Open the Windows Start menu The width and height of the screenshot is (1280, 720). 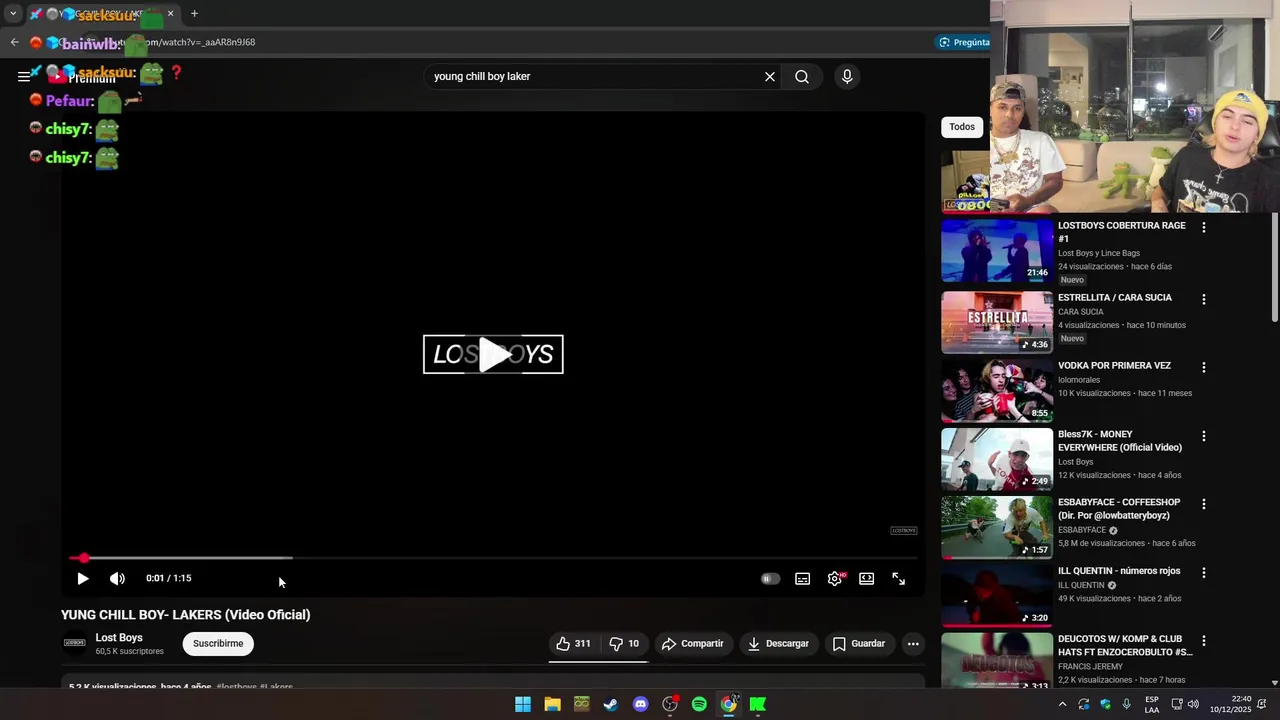(x=523, y=704)
